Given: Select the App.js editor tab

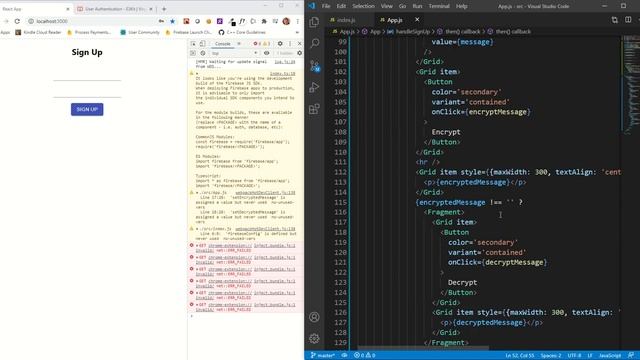Looking at the screenshot, I should 395,20.
